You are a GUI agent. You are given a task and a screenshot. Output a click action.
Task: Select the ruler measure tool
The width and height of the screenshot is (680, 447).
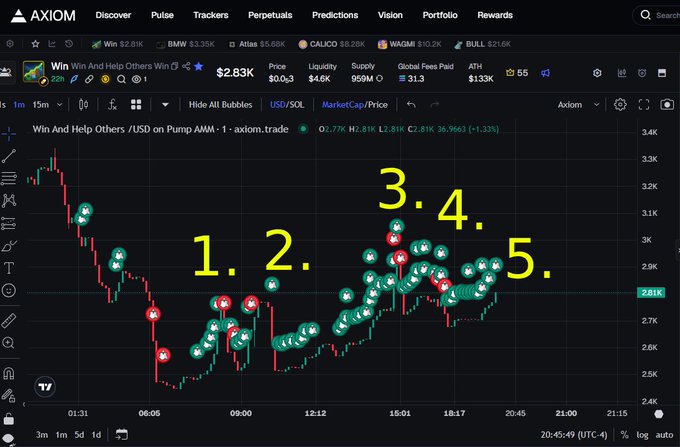point(9,320)
